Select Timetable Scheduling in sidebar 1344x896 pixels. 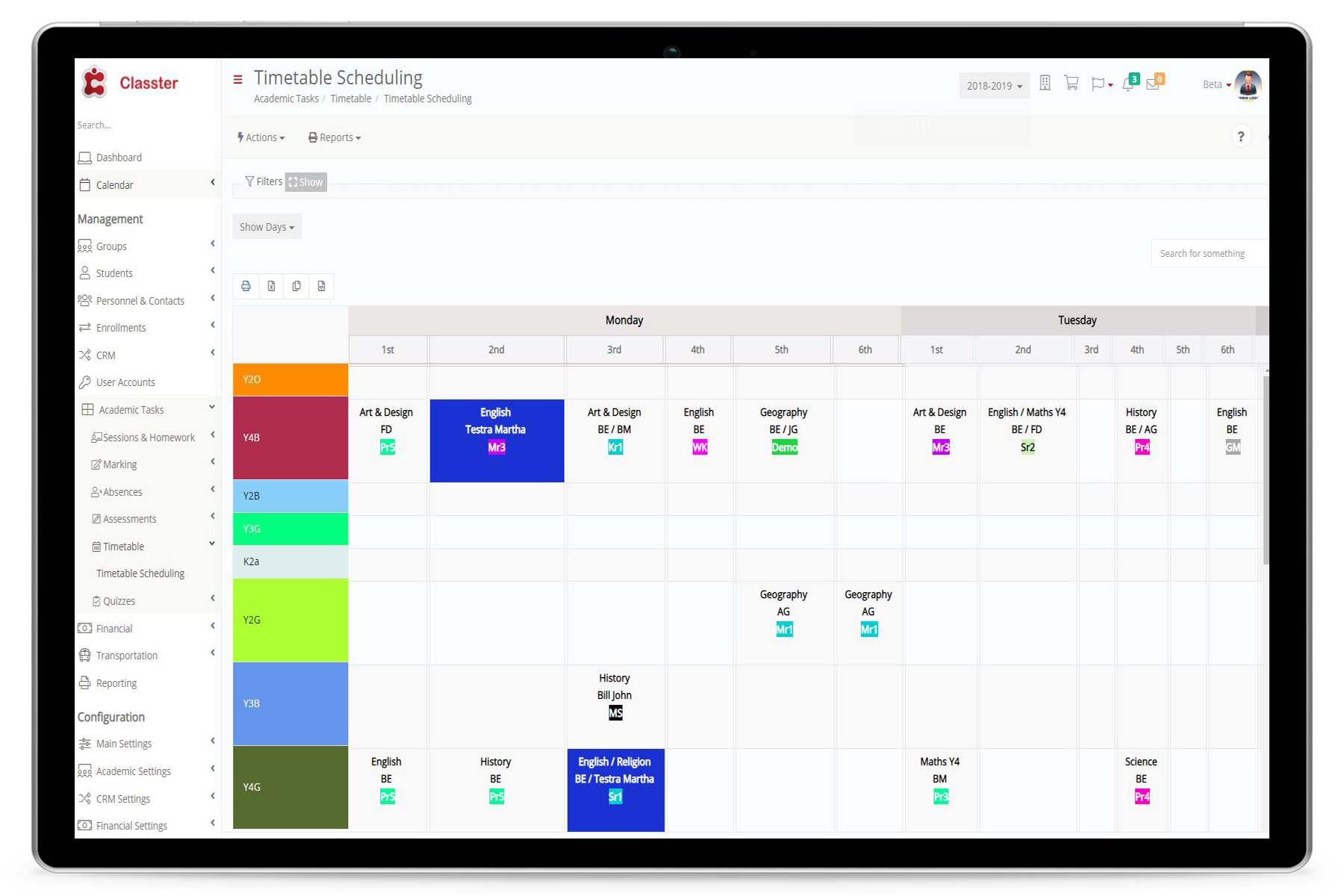[140, 573]
